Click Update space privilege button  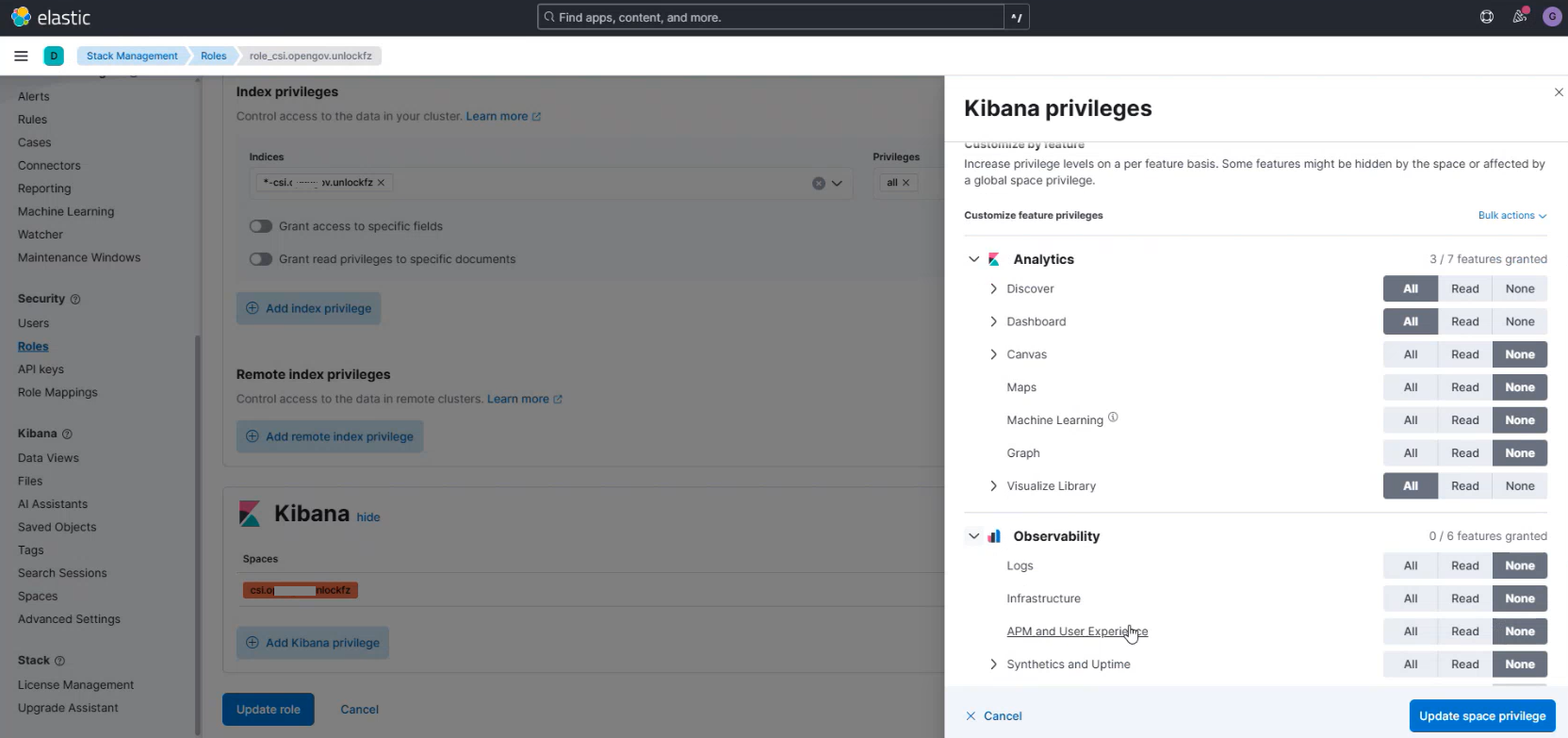1482,716
